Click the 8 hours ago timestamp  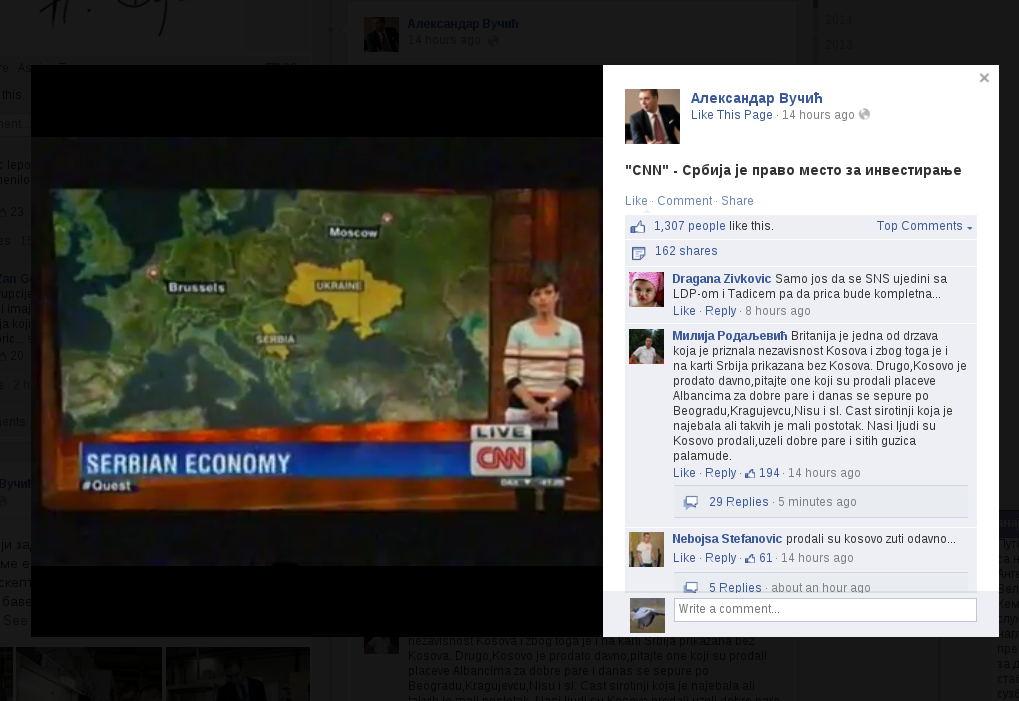[778, 311]
